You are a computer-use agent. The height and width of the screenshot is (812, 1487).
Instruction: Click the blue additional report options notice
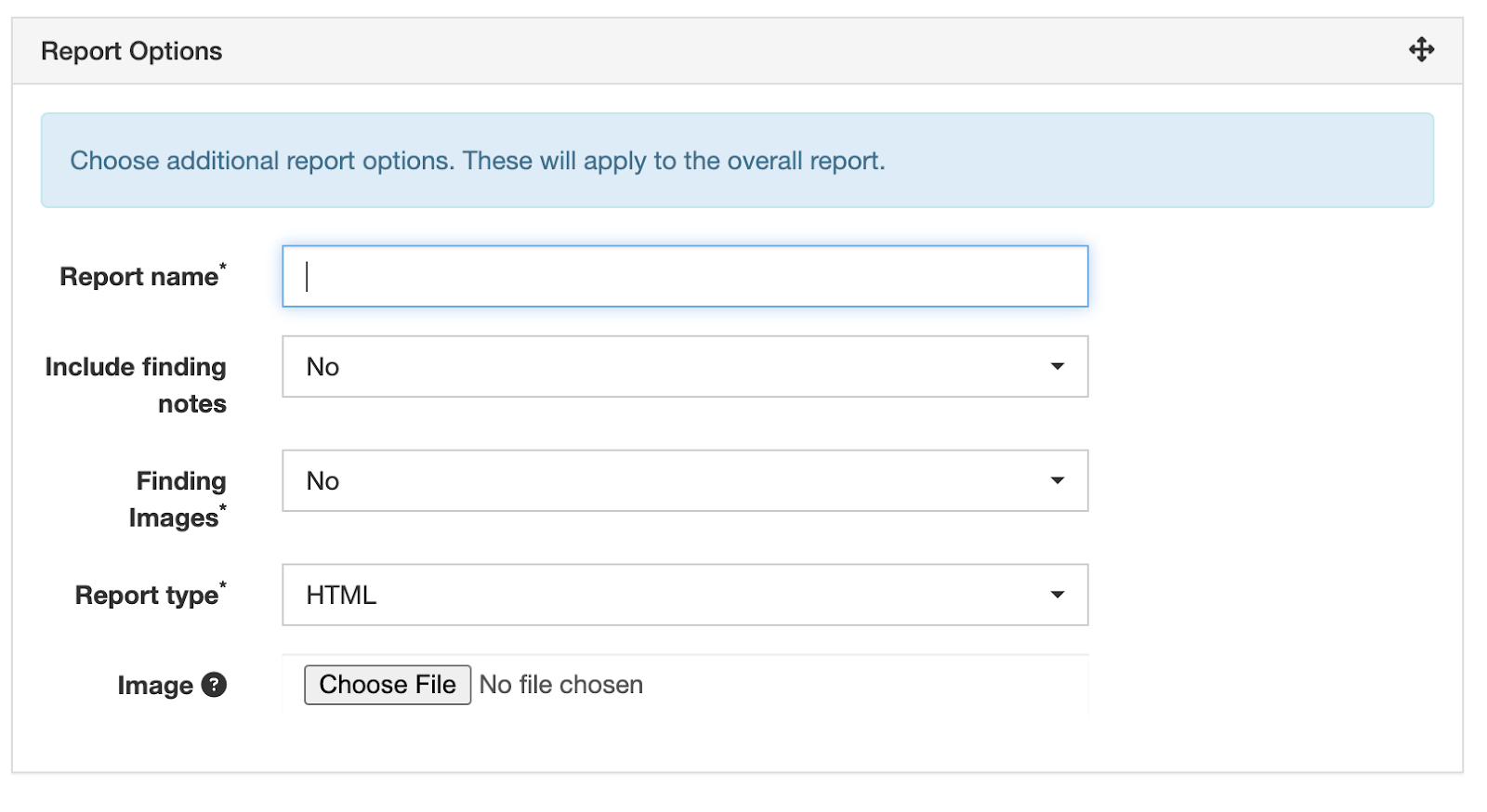736,161
